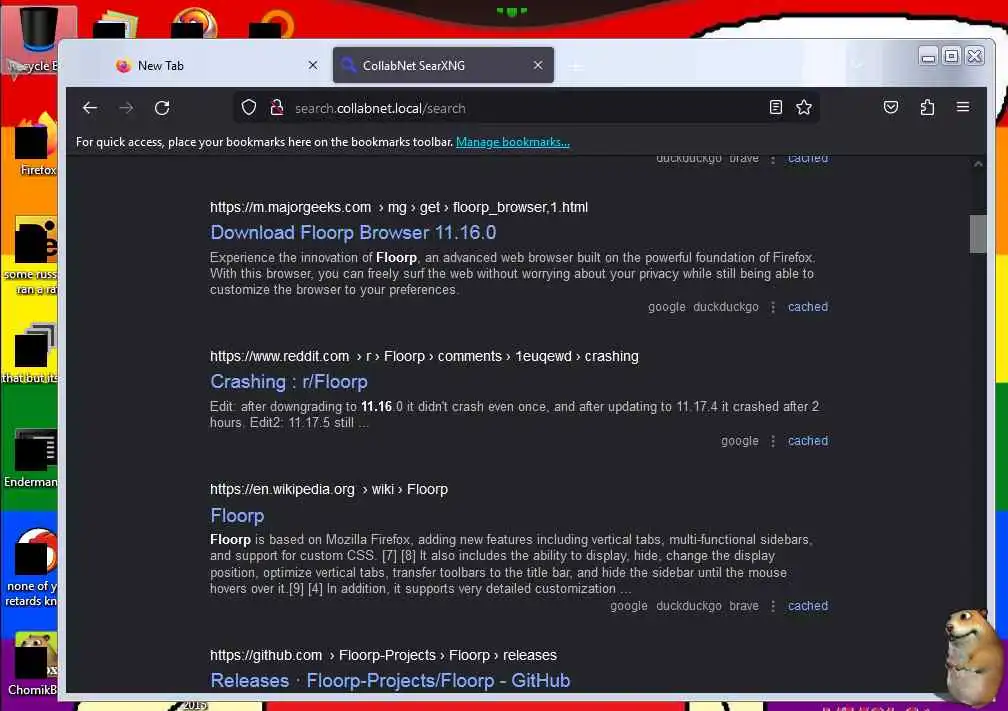Maximize the Firefox window
The height and width of the screenshot is (711, 1008).
pos(951,57)
